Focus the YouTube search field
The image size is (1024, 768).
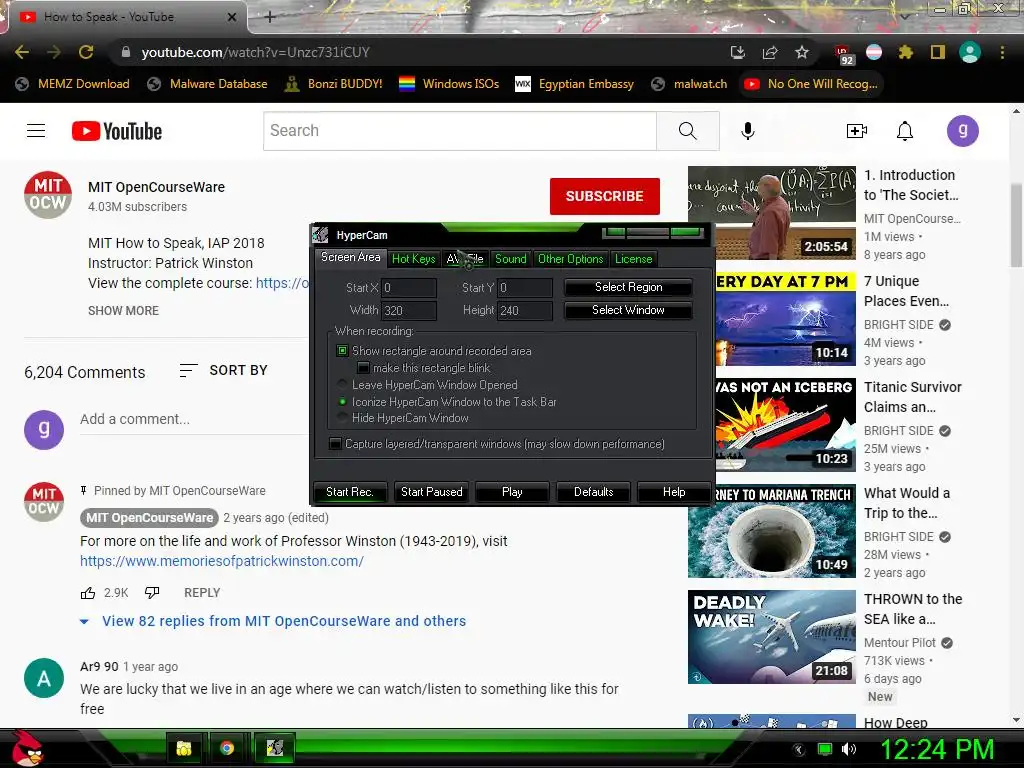tap(460, 131)
